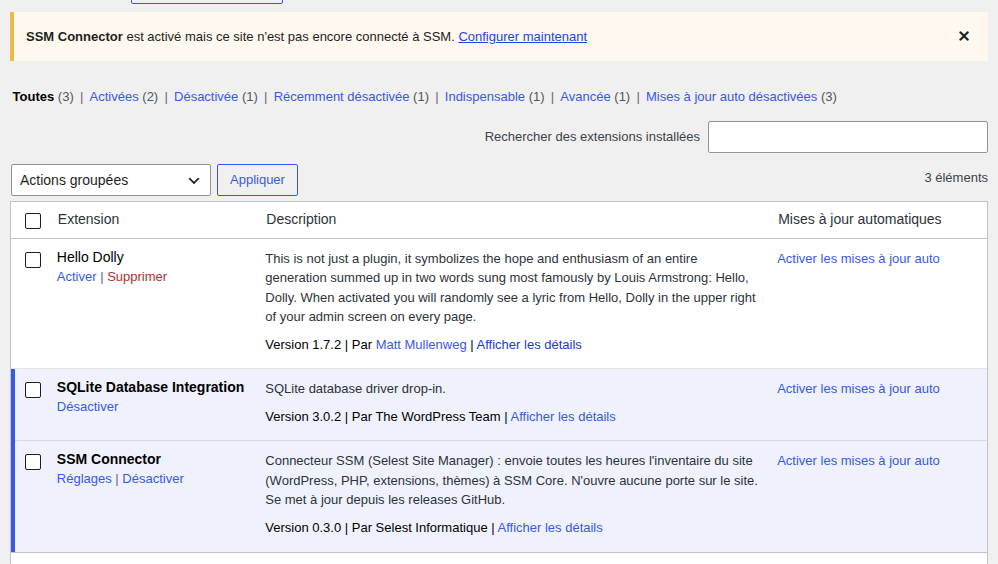
Task: Click the SSM Connector plugin name
Action: point(109,459)
